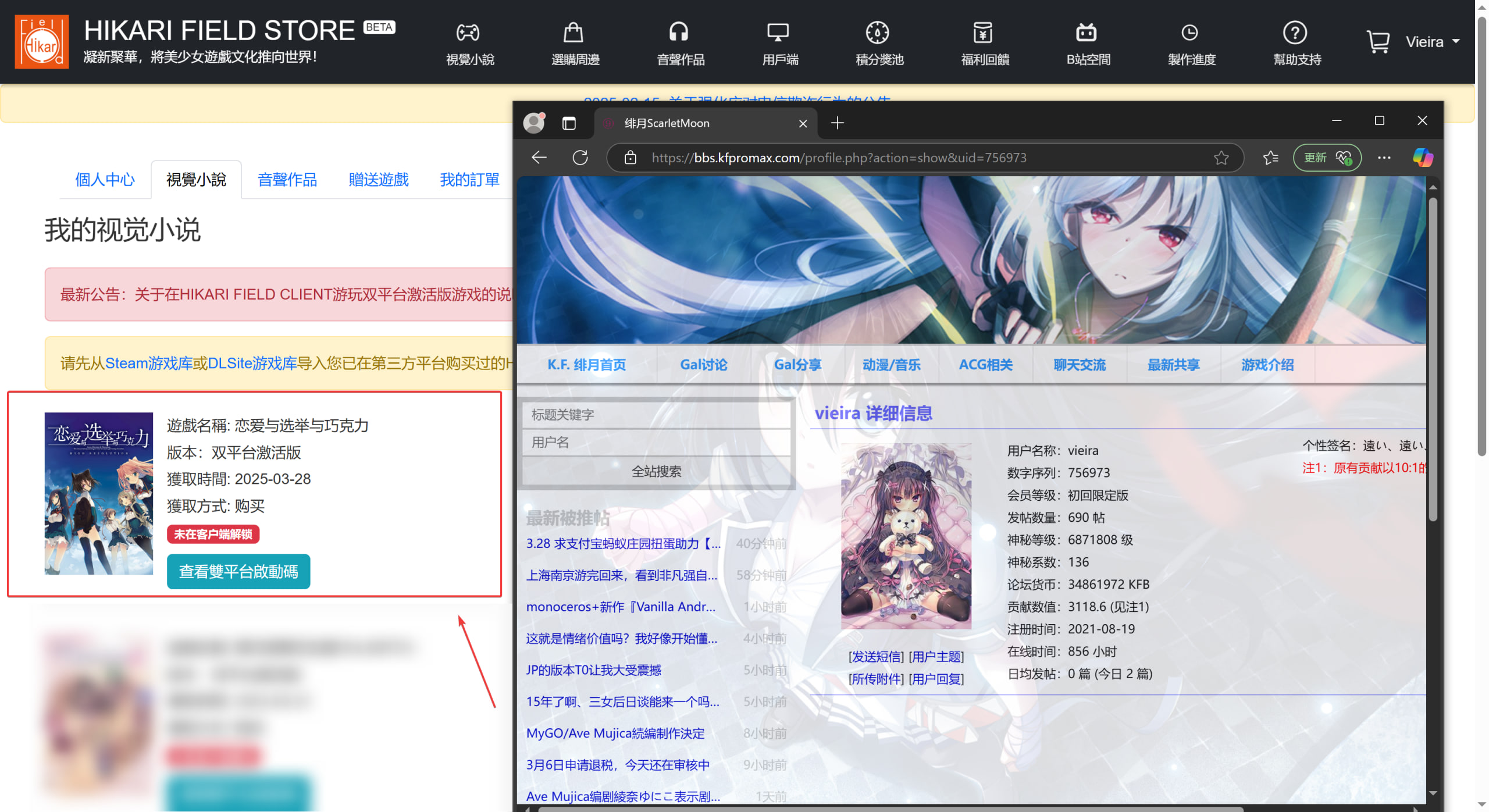Open the Copilot icon in the browser toolbar
Image resolution: width=1489 pixels, height=812 pixels.
pyautogui.click(x=1422, y=158)
